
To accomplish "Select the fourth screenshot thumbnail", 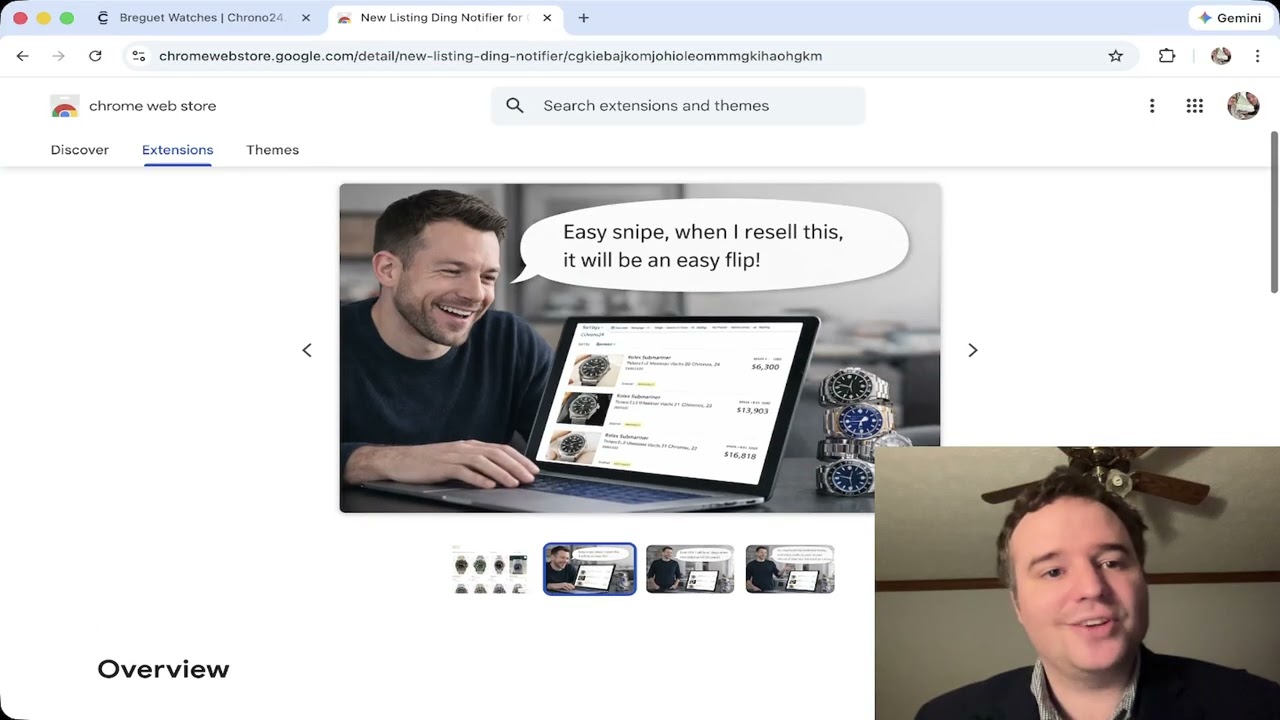I will click(790, 569).
